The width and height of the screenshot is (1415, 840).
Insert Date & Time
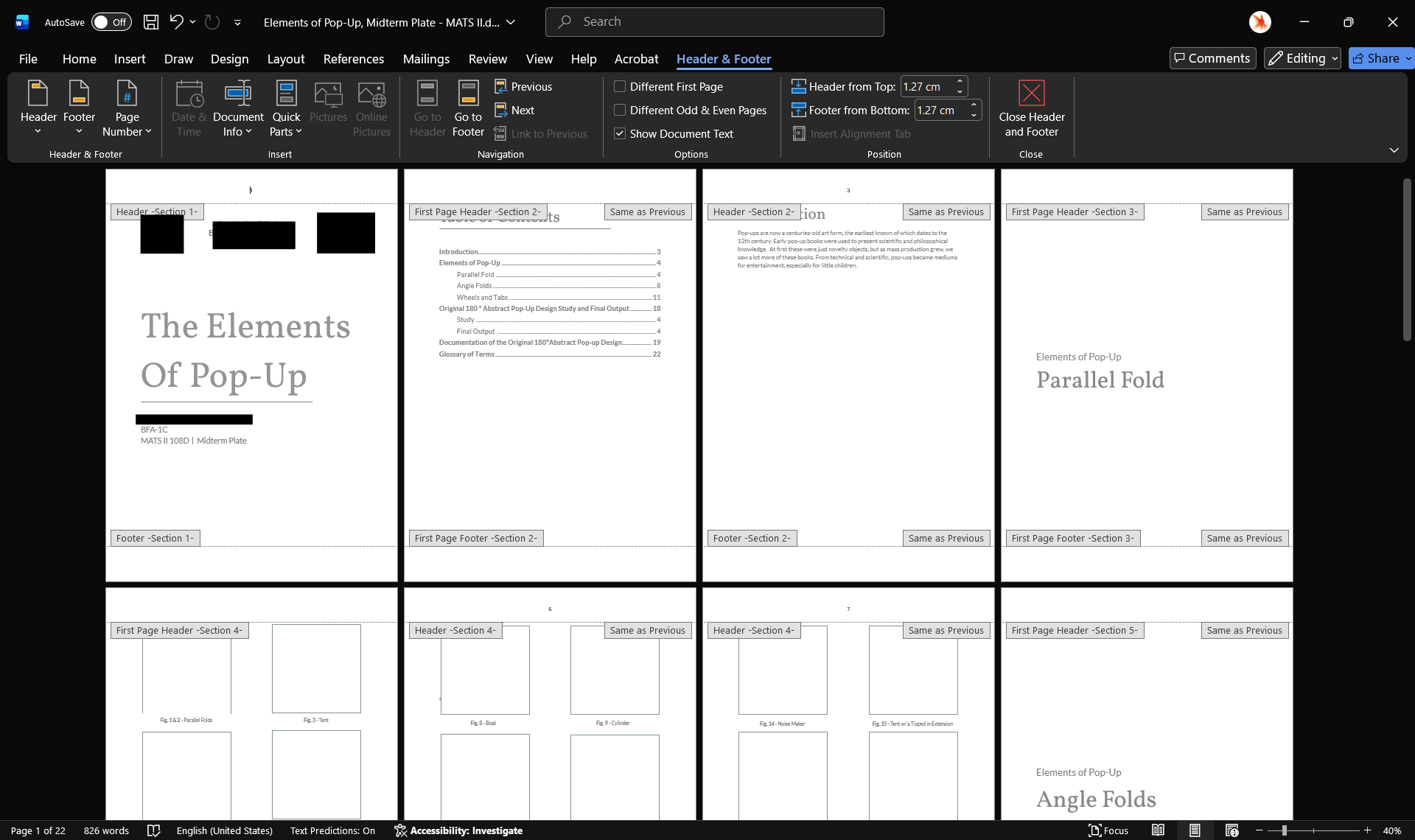[189, 108]
